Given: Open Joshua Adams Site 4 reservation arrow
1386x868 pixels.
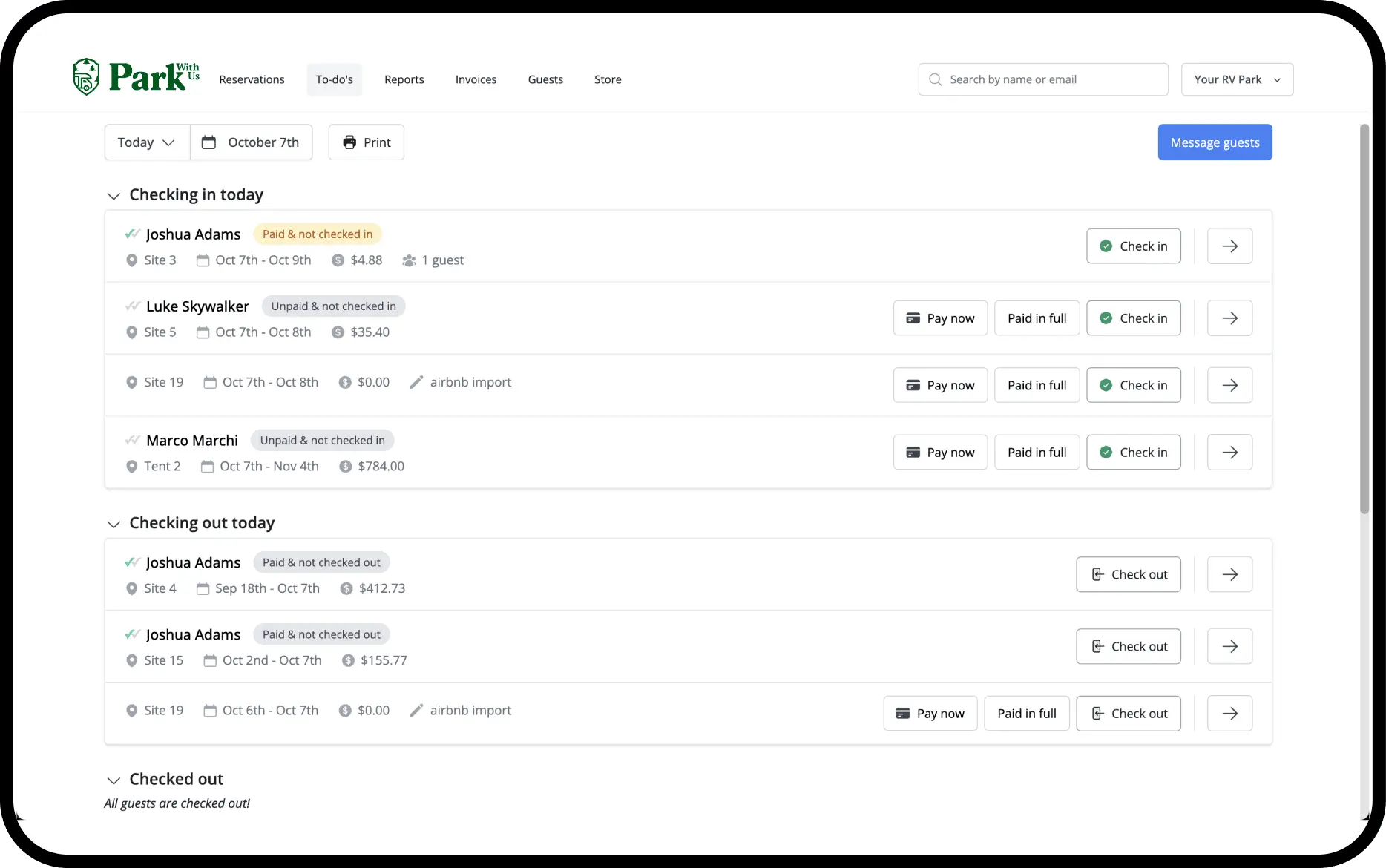Looking at the screenshot, I should [x=1229, y=574].
